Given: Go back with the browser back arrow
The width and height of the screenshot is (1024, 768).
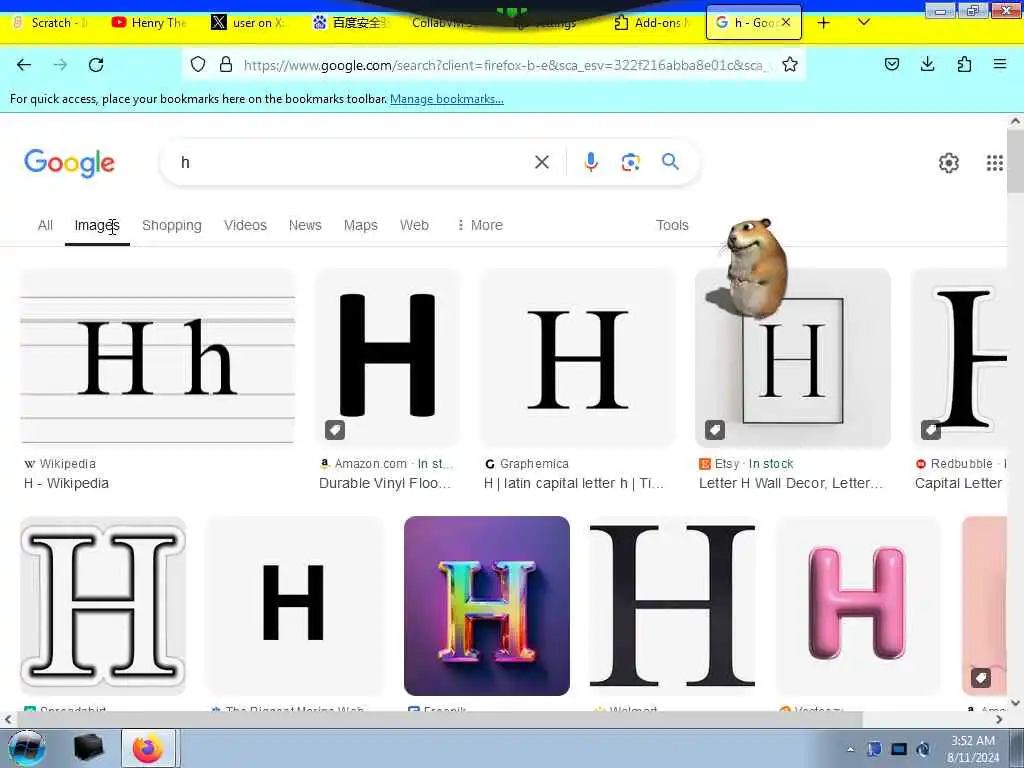Looking at the screenshot, I should (x=24, y=65).
